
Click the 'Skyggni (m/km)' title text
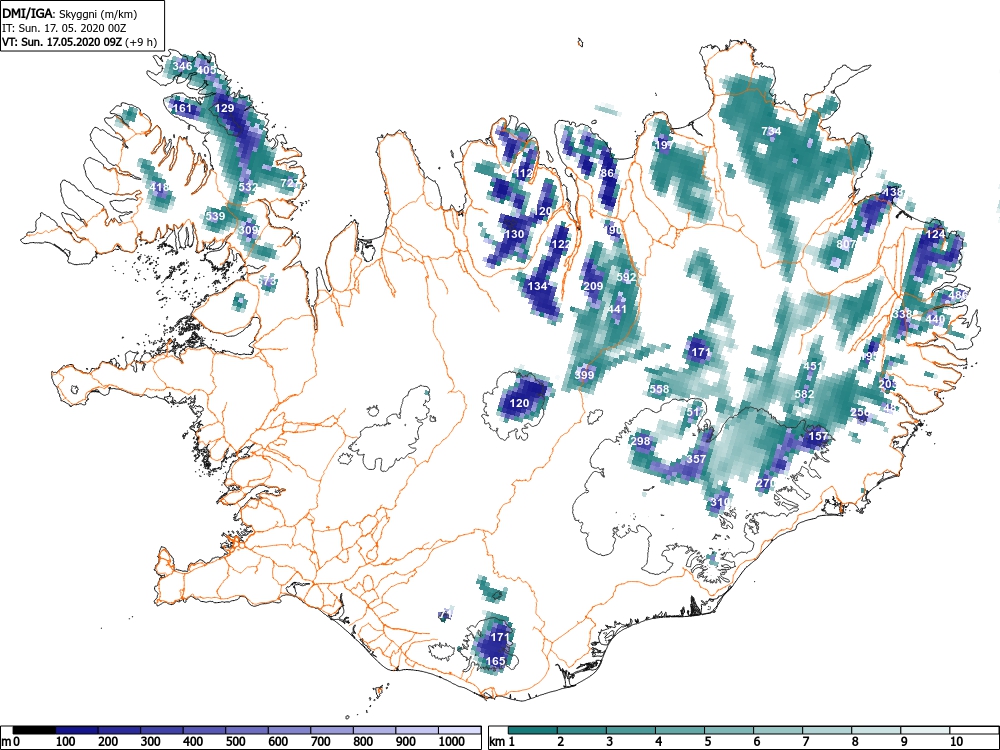pos(98,13)
